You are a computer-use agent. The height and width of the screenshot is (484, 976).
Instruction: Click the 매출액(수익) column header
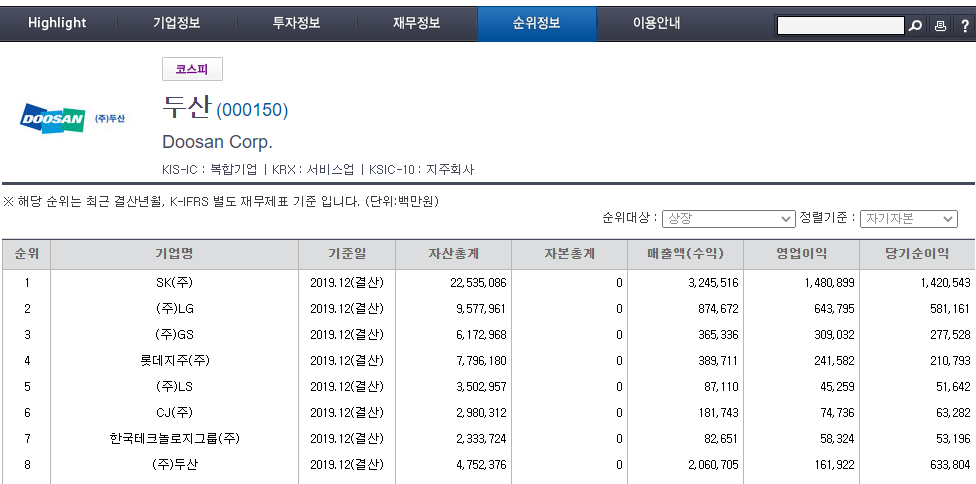(685, 254)
